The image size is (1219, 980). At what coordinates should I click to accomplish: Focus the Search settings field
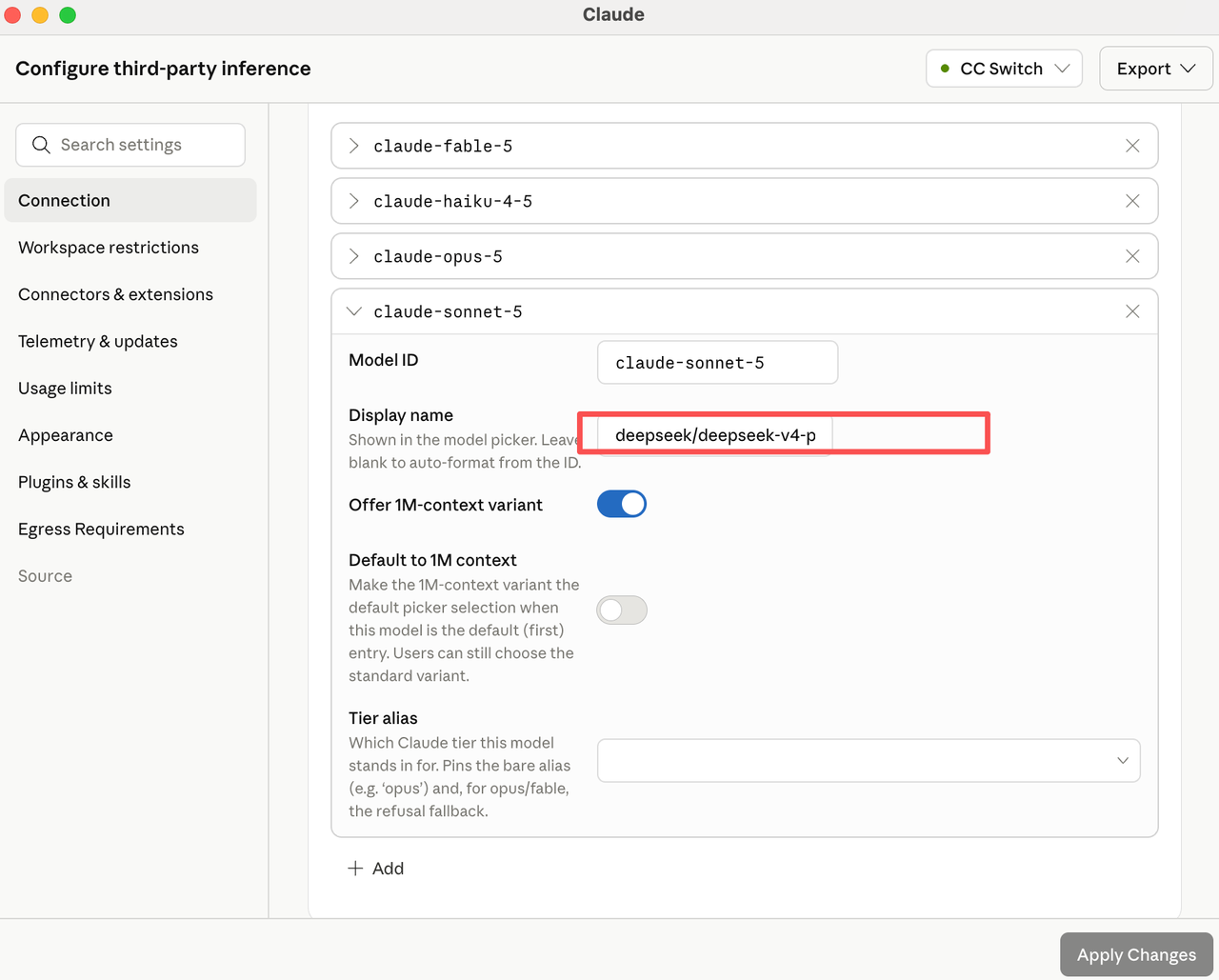(130, 145)
